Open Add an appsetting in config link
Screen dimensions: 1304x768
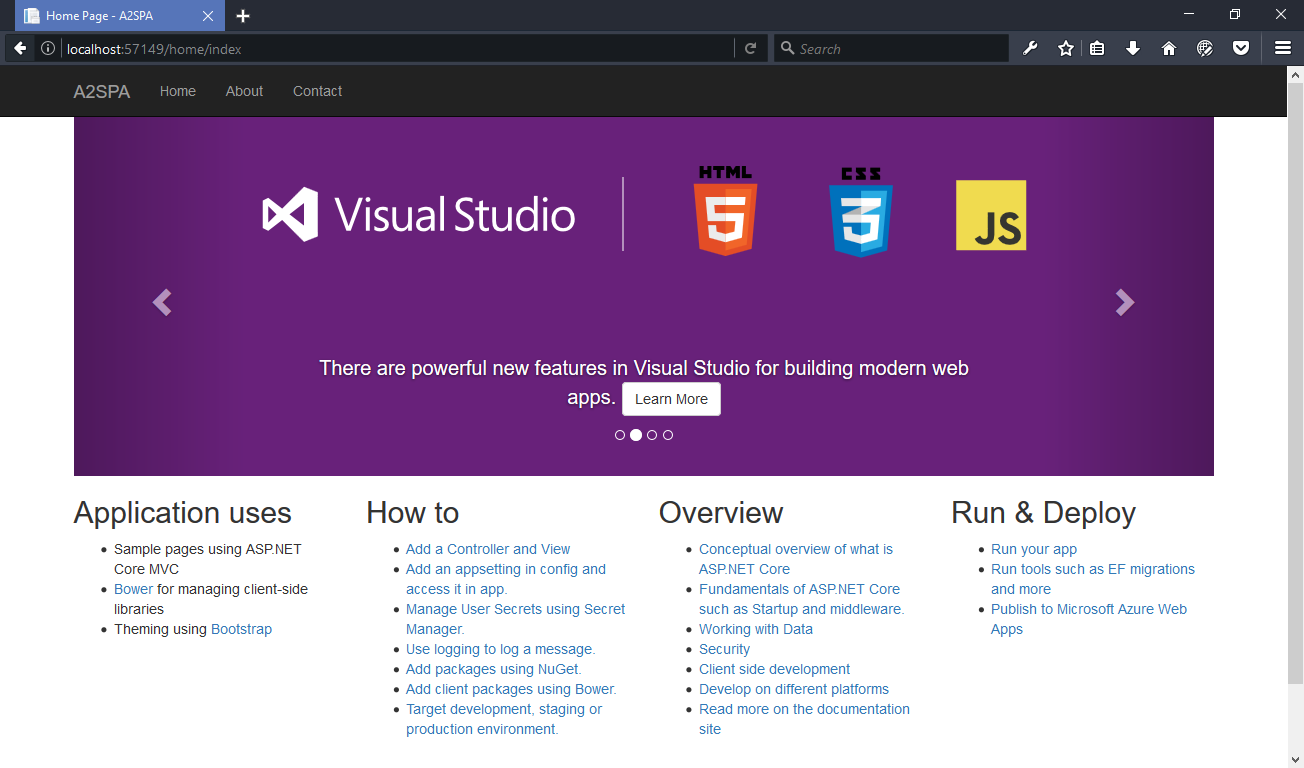point(506,579)
